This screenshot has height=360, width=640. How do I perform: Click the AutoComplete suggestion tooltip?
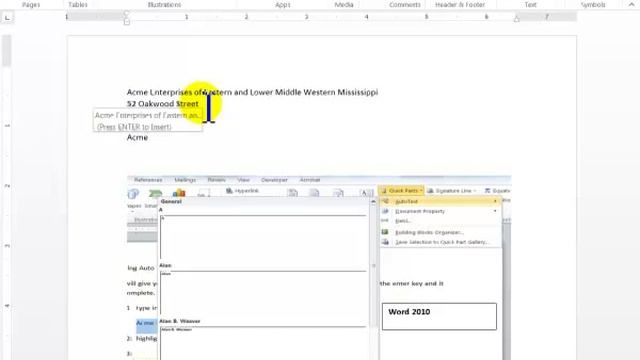point(147,120)
